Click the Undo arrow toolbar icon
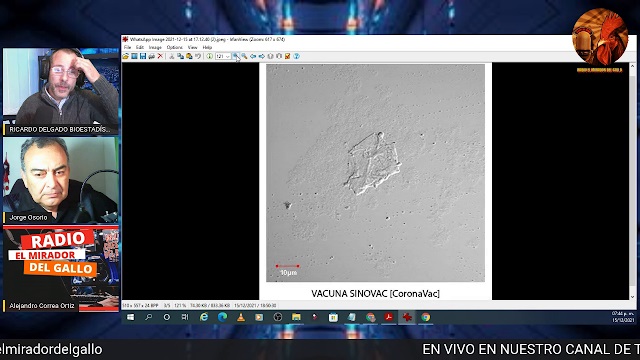640x360 pixels. (x=198, y=56)
